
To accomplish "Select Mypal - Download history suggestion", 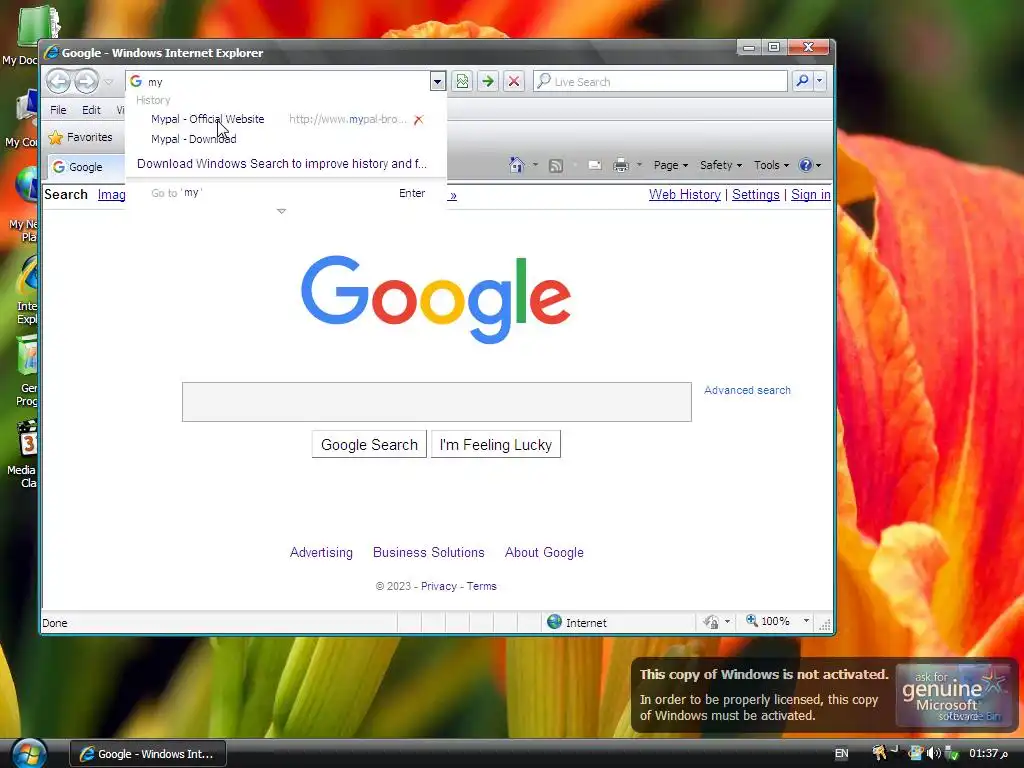I will pyautogui.click(x=193, y=139).
